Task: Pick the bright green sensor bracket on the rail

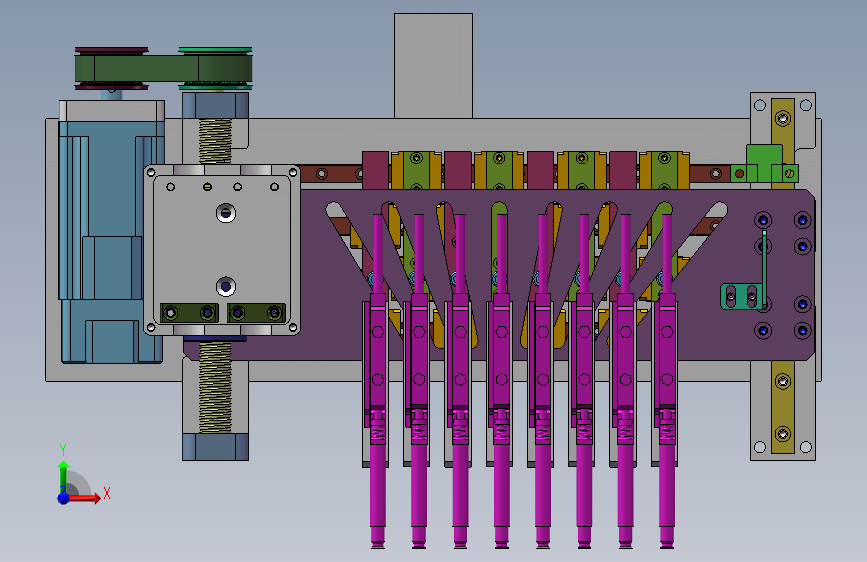Action: (764, 164)
